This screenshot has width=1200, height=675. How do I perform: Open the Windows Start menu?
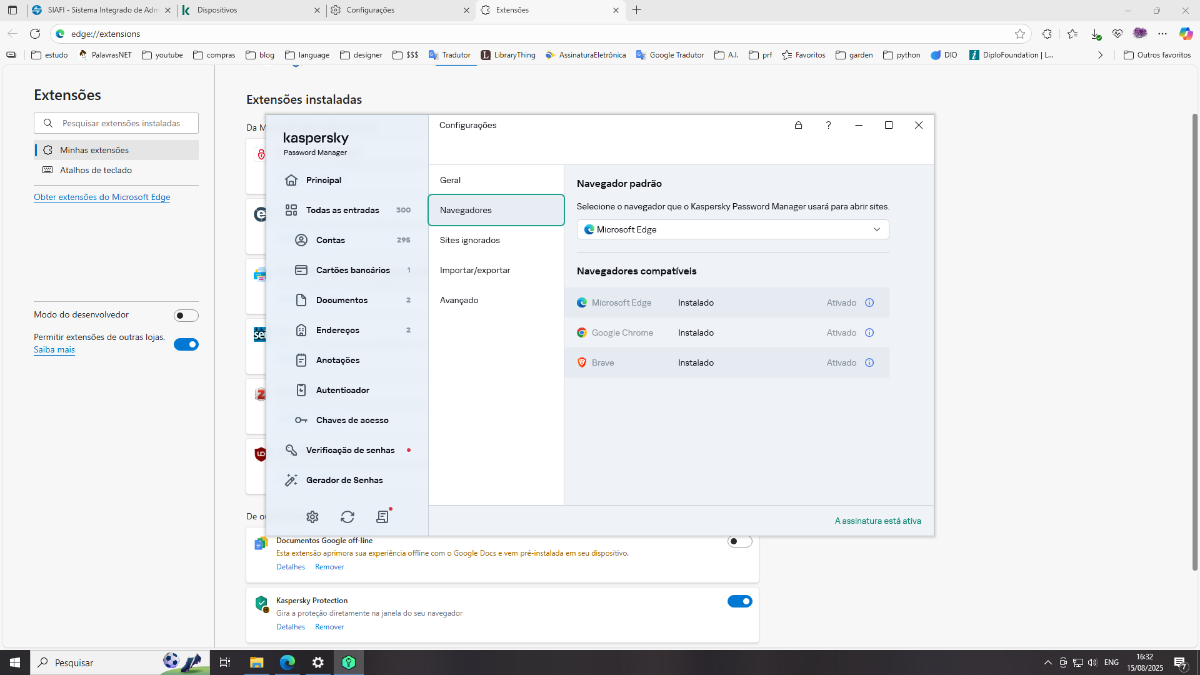(x=15, y=662)
